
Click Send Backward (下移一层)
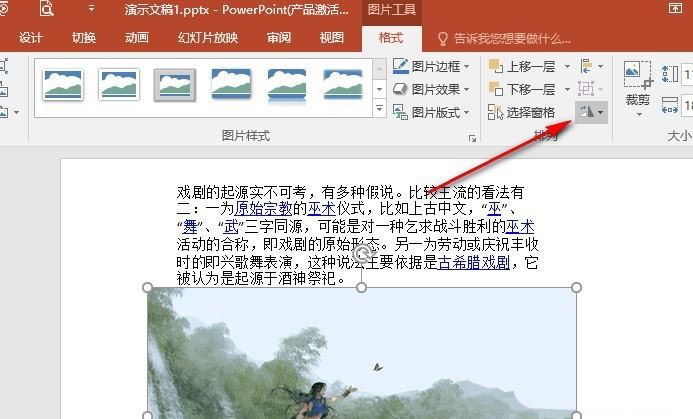523,89
